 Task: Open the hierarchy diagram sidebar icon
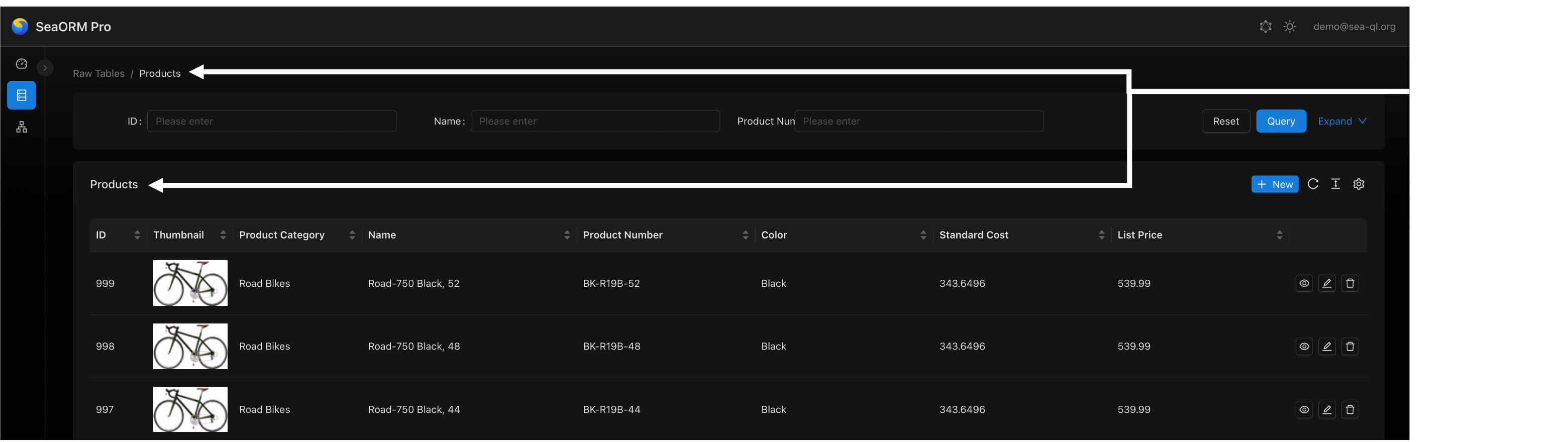[21, 127]
